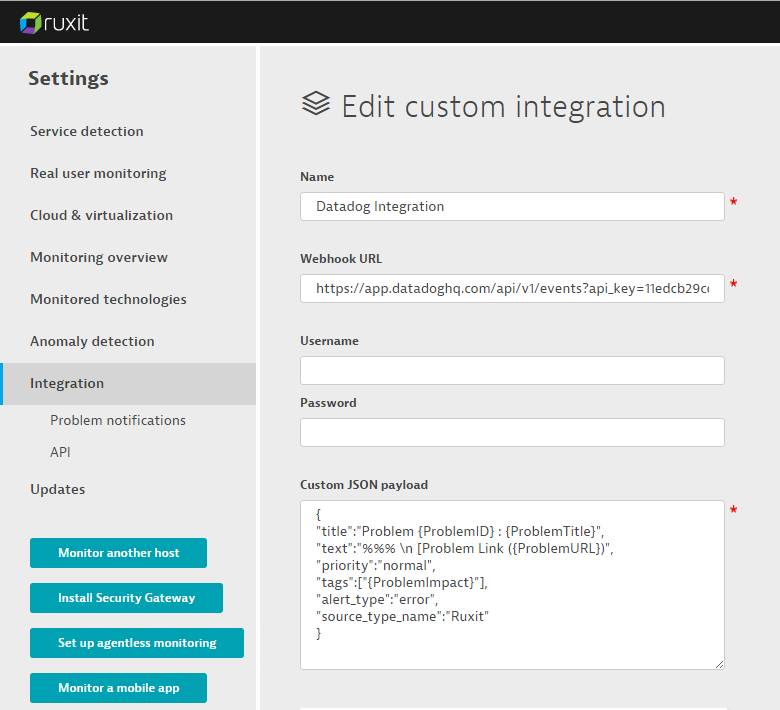Open Service detection settings
Screen dimensions: 780x710
click(x=86, y=131)
